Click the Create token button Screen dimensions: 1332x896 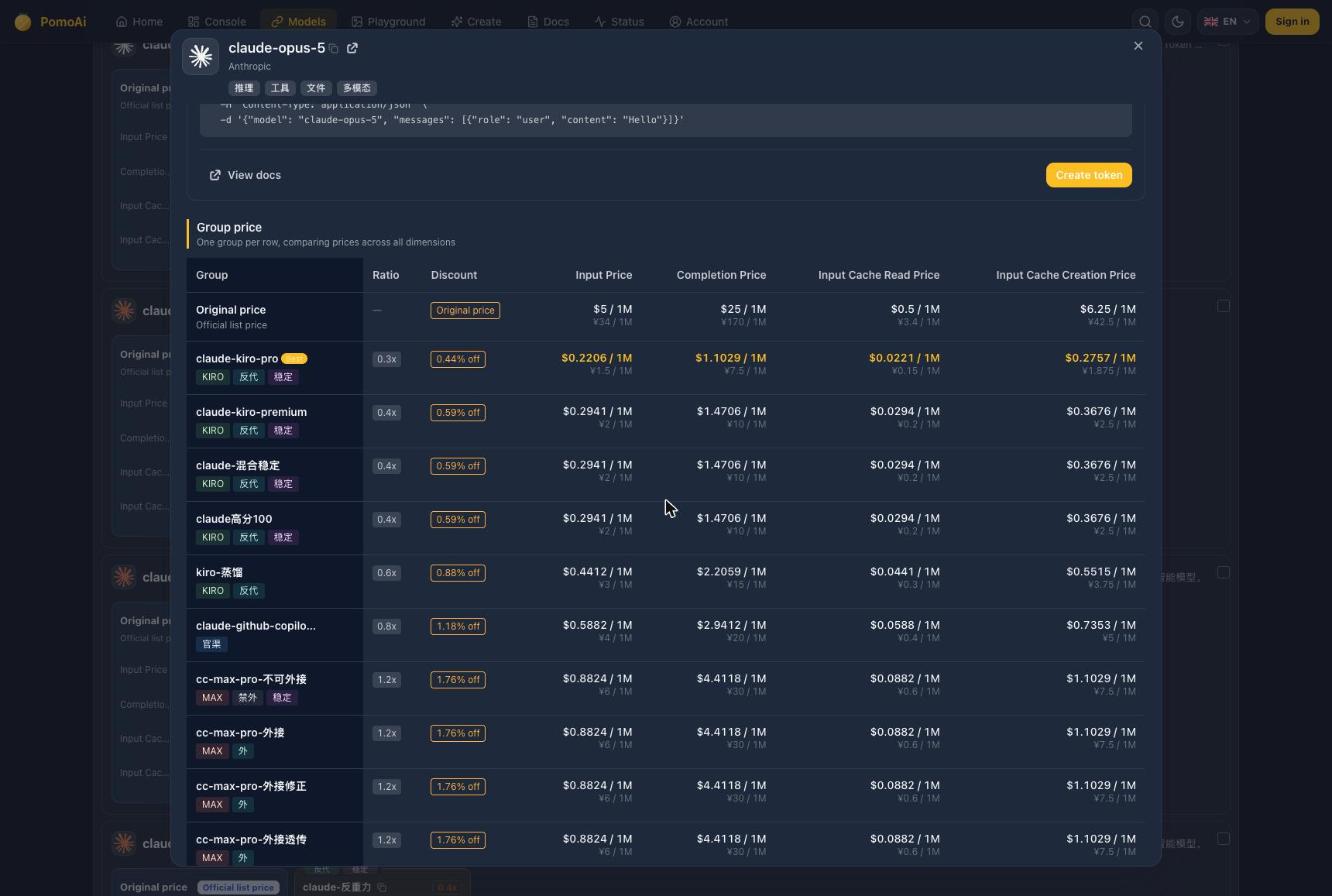coord(1089,175)
